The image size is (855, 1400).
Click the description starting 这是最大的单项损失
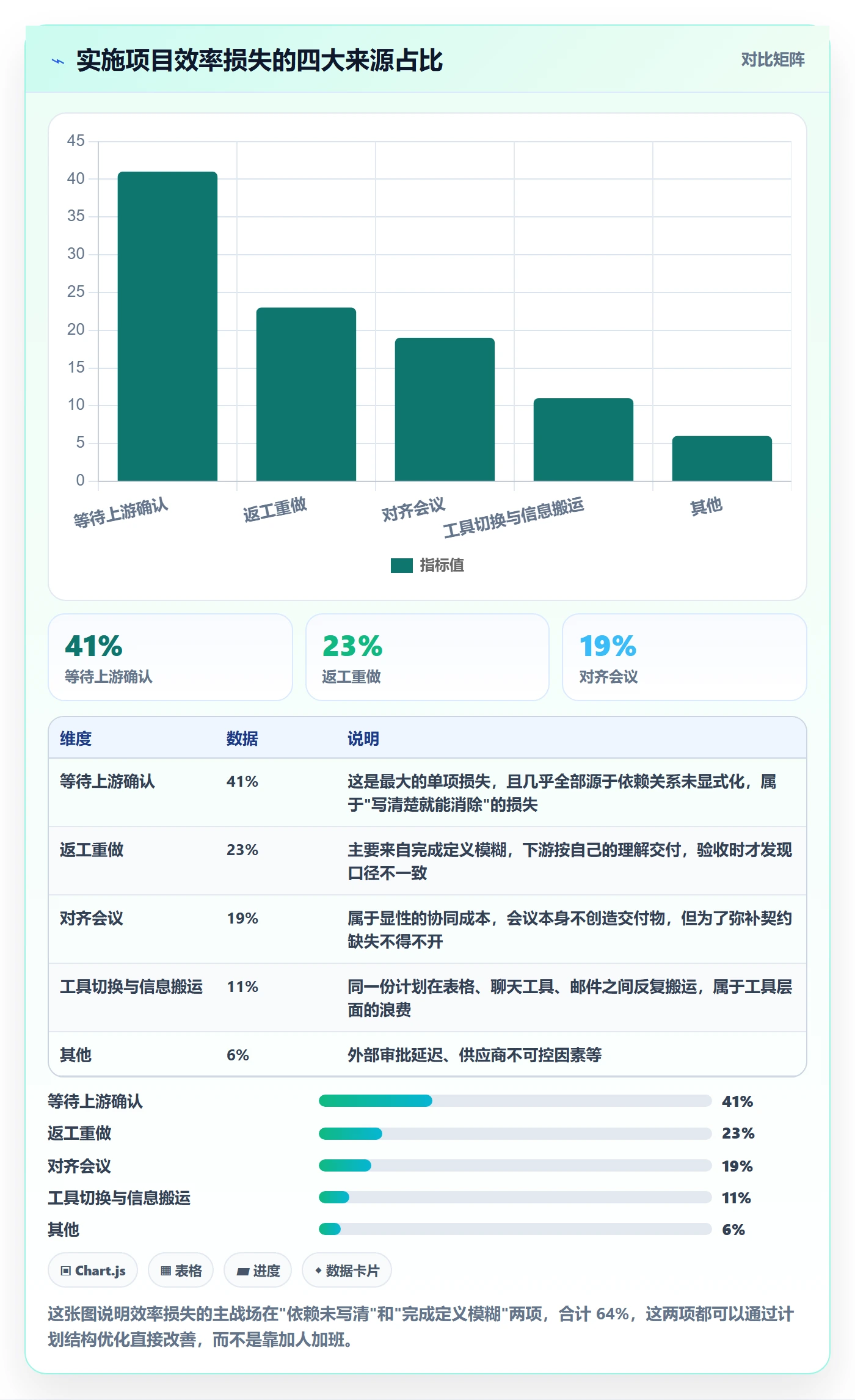562,793
